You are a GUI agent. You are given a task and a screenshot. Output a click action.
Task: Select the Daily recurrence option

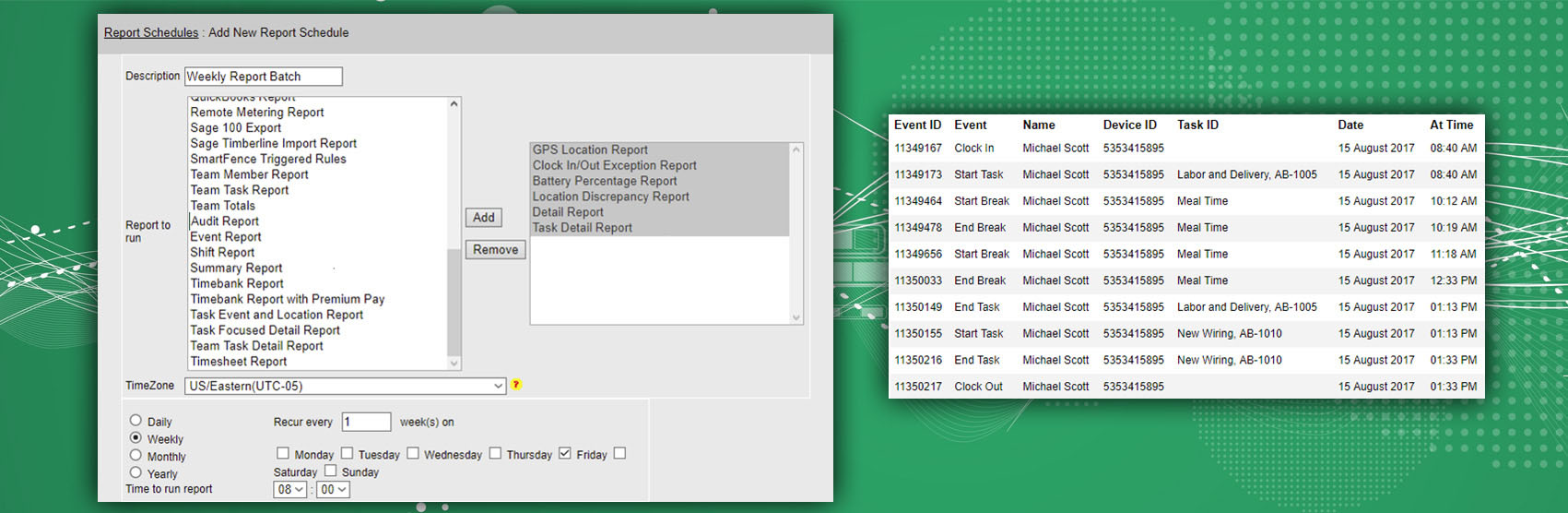(x=136, y=421)
